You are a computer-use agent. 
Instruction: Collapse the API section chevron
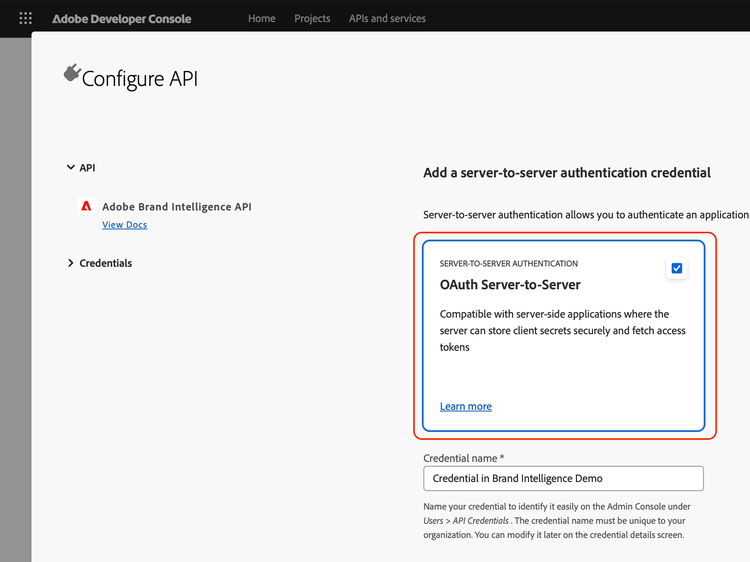coord(70,167)
